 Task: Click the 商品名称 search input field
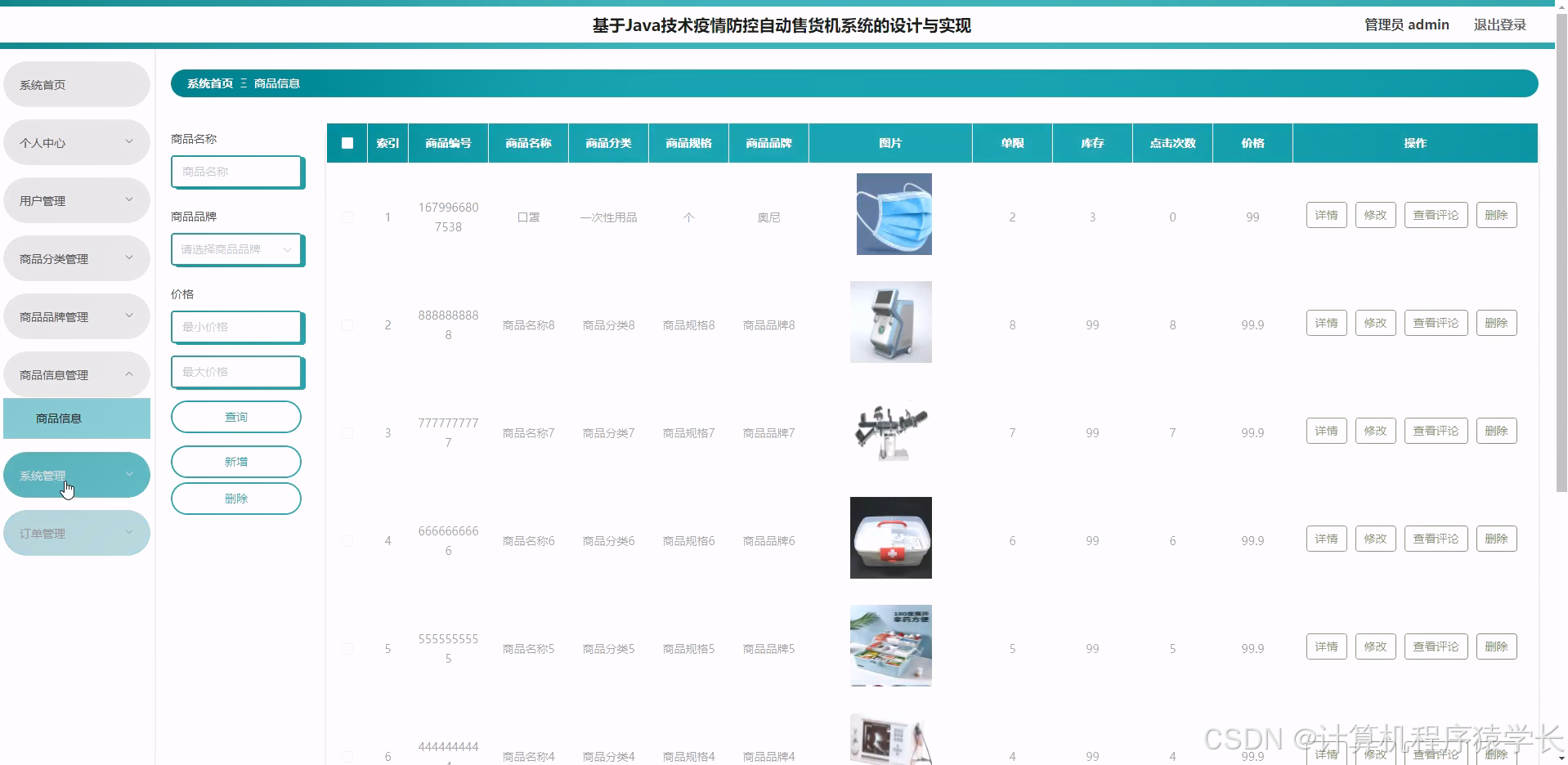pyautogui.click(x=236, y=172)
